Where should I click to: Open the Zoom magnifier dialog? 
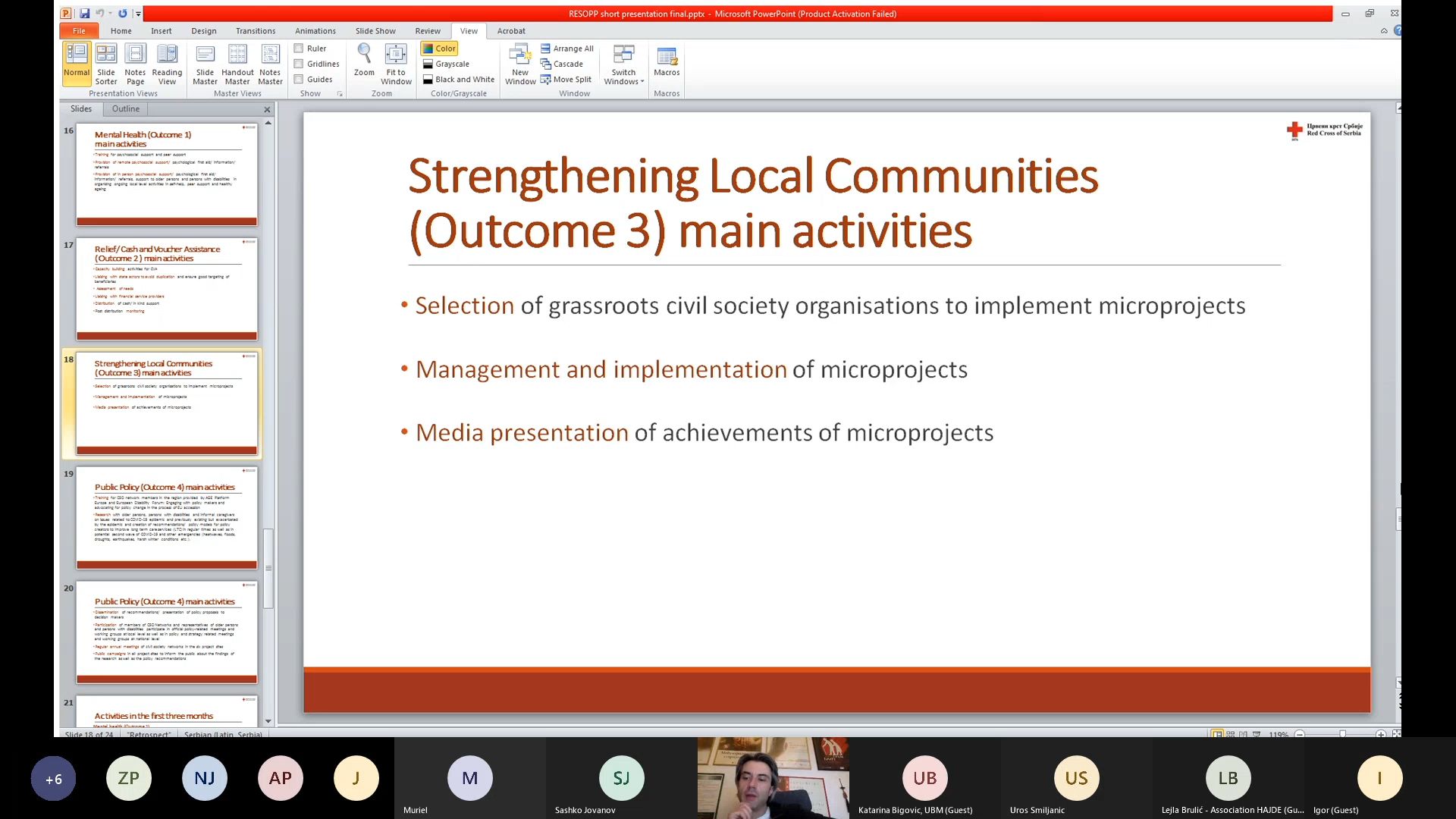pos(364,61)
